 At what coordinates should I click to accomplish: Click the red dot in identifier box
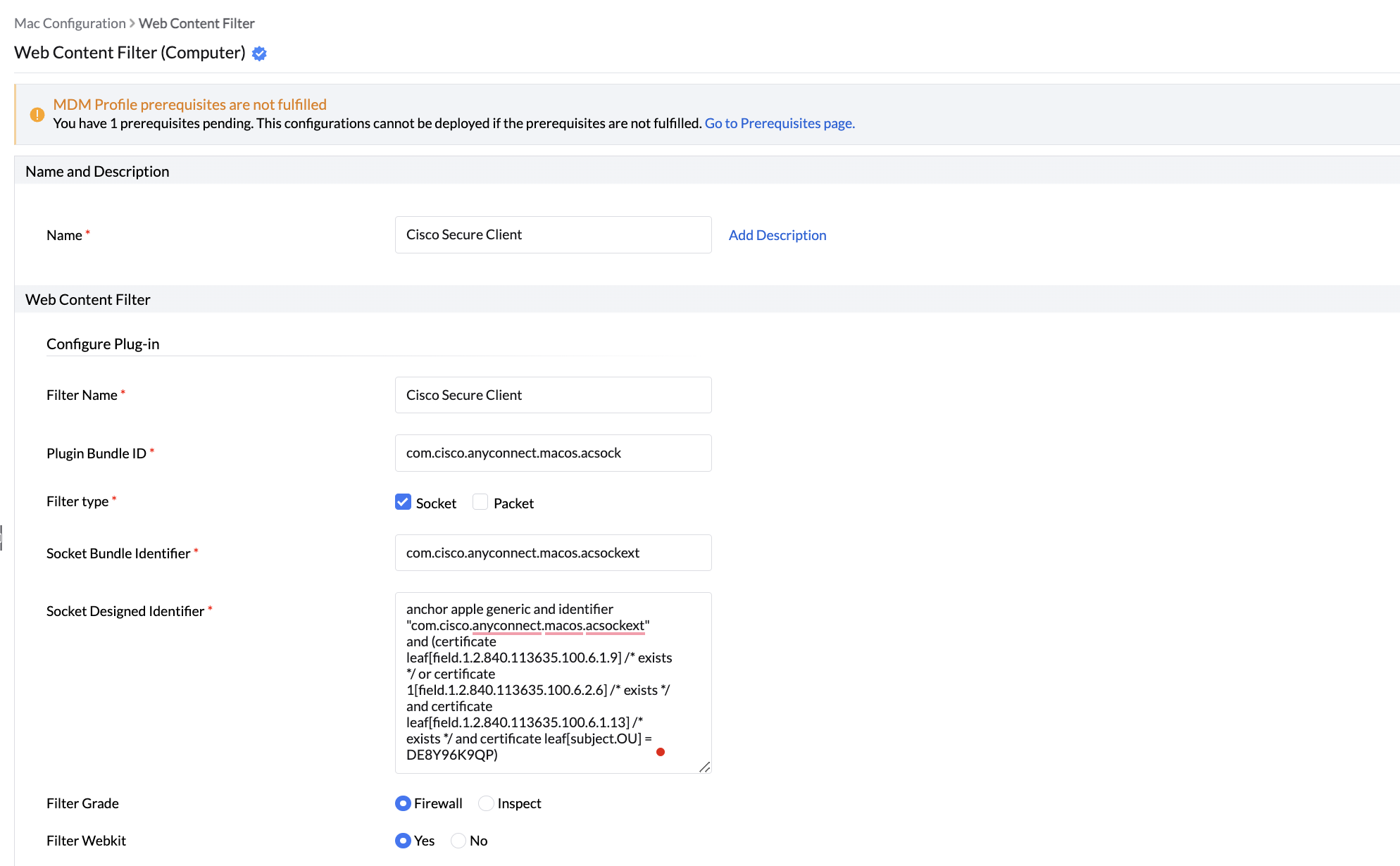pyautogui.click(x=661, y=752)
